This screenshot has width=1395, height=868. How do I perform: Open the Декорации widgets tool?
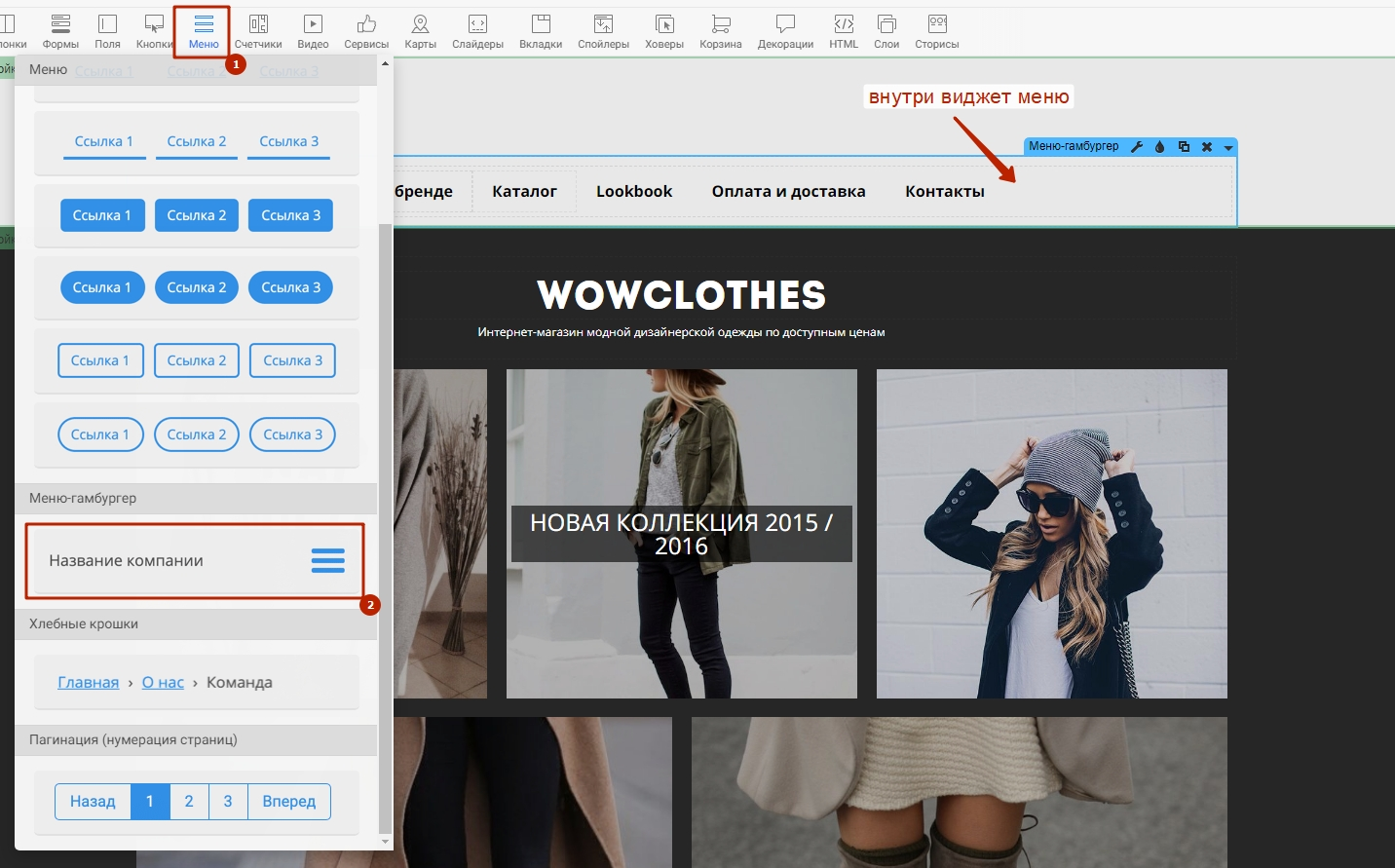pyautogui.click(x=785, y=31)
